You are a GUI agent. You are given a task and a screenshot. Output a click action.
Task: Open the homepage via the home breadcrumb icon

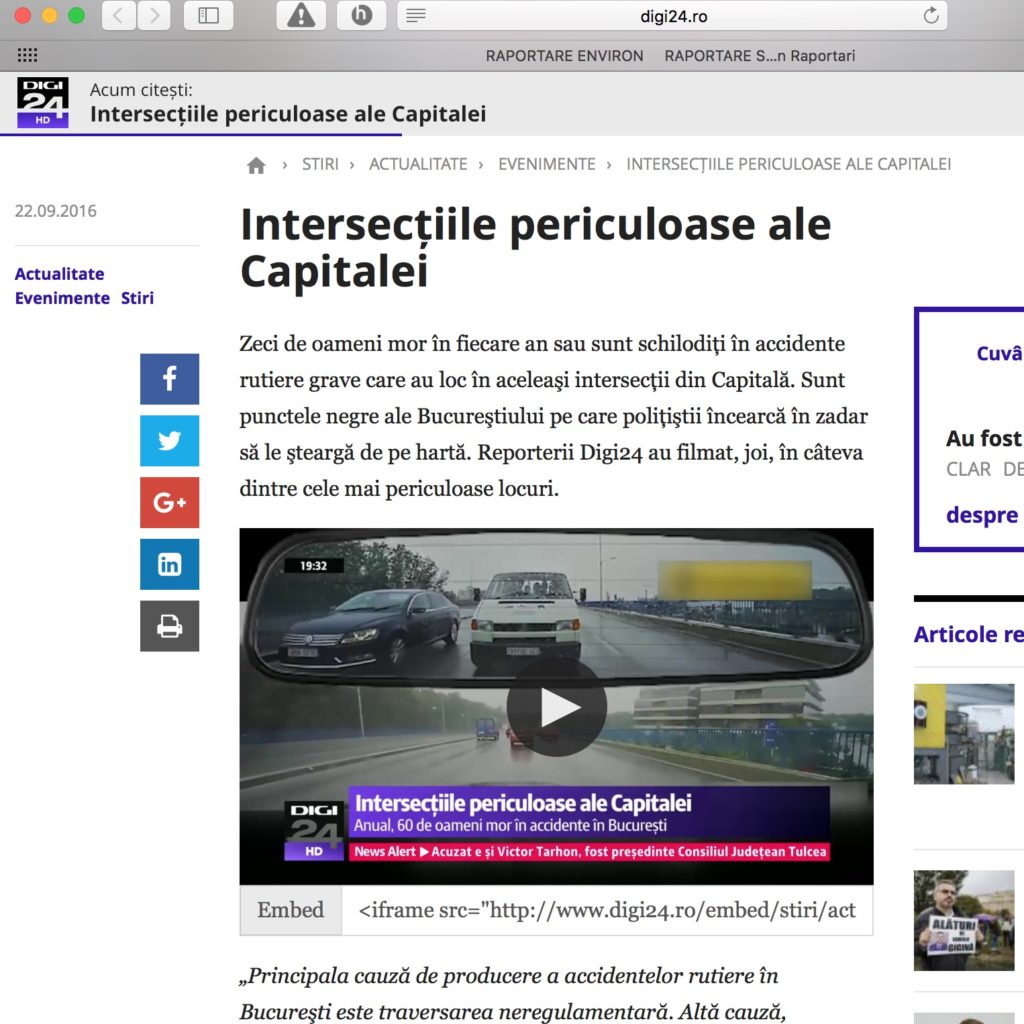pos(256,164)
